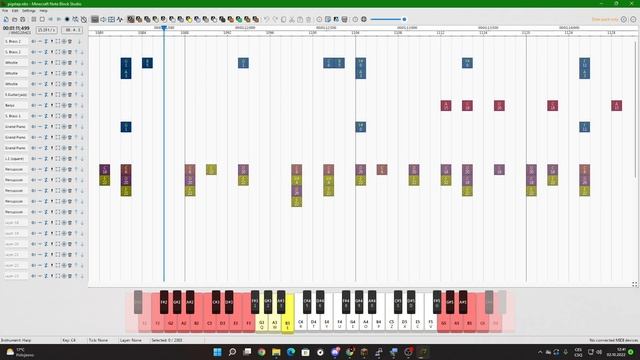This screenshot has width=640, height=360.
Task: Open the Help menu
Action: [x=43, y=11]
